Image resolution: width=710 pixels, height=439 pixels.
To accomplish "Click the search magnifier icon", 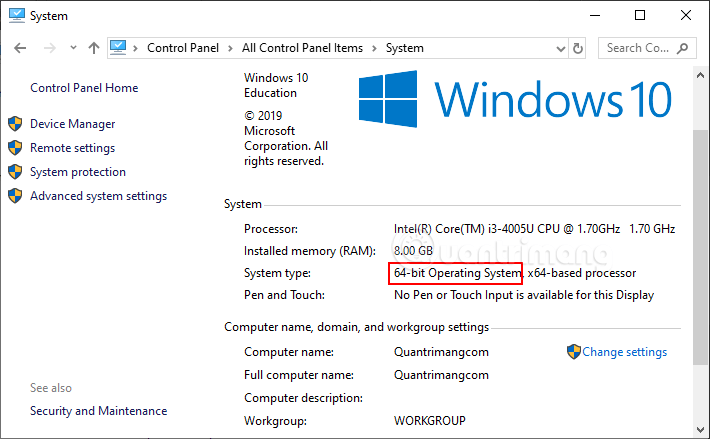I will 682,48.
